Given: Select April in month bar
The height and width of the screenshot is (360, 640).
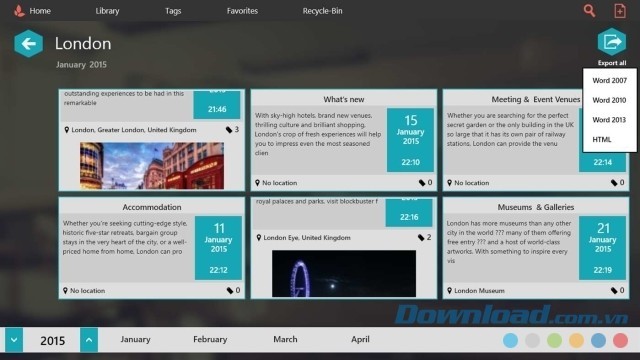Looking at the screenshot, I should pyautogui.click(x=360, y=339).
